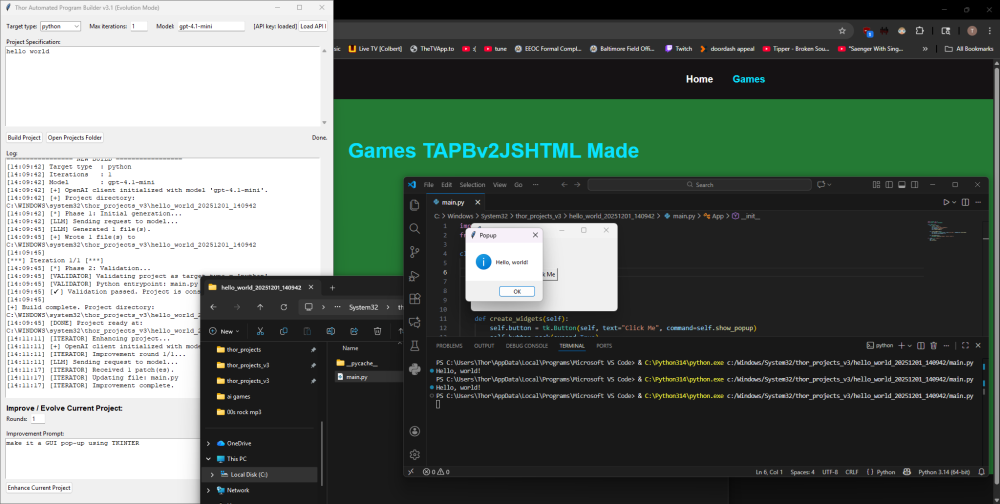Switch to the PROBLEMS panel tab
Screen dimensions: 1000x504
449,345
